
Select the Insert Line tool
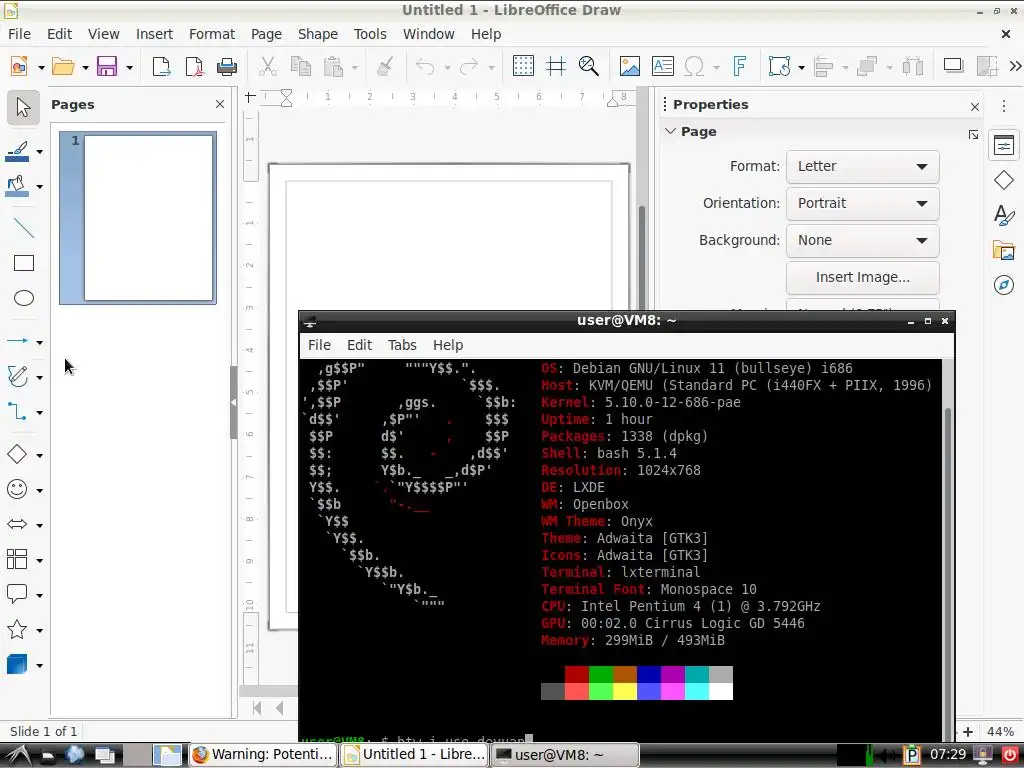coord(24,228)
